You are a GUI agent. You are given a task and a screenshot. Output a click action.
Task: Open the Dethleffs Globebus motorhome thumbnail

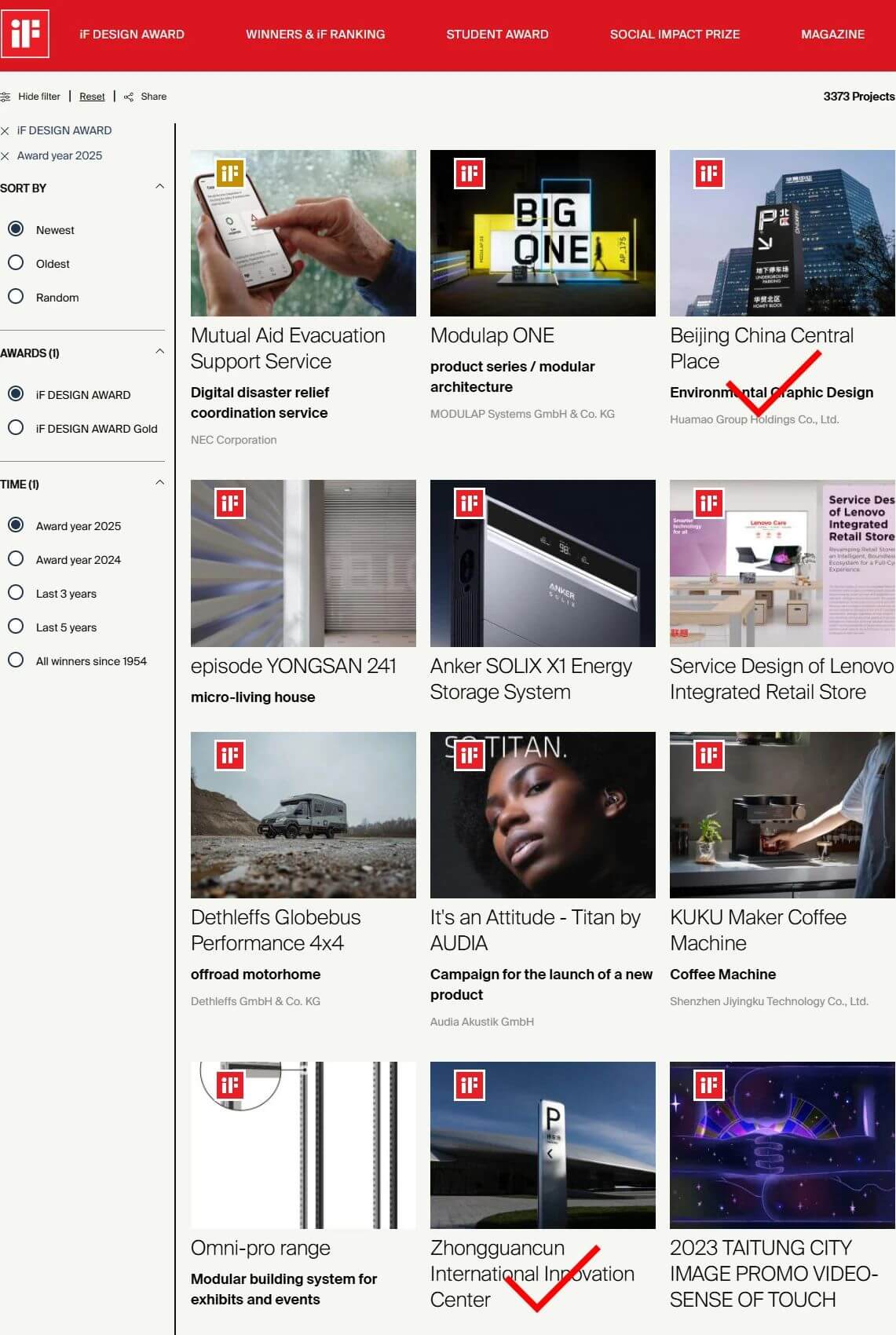tap(303, 815)
